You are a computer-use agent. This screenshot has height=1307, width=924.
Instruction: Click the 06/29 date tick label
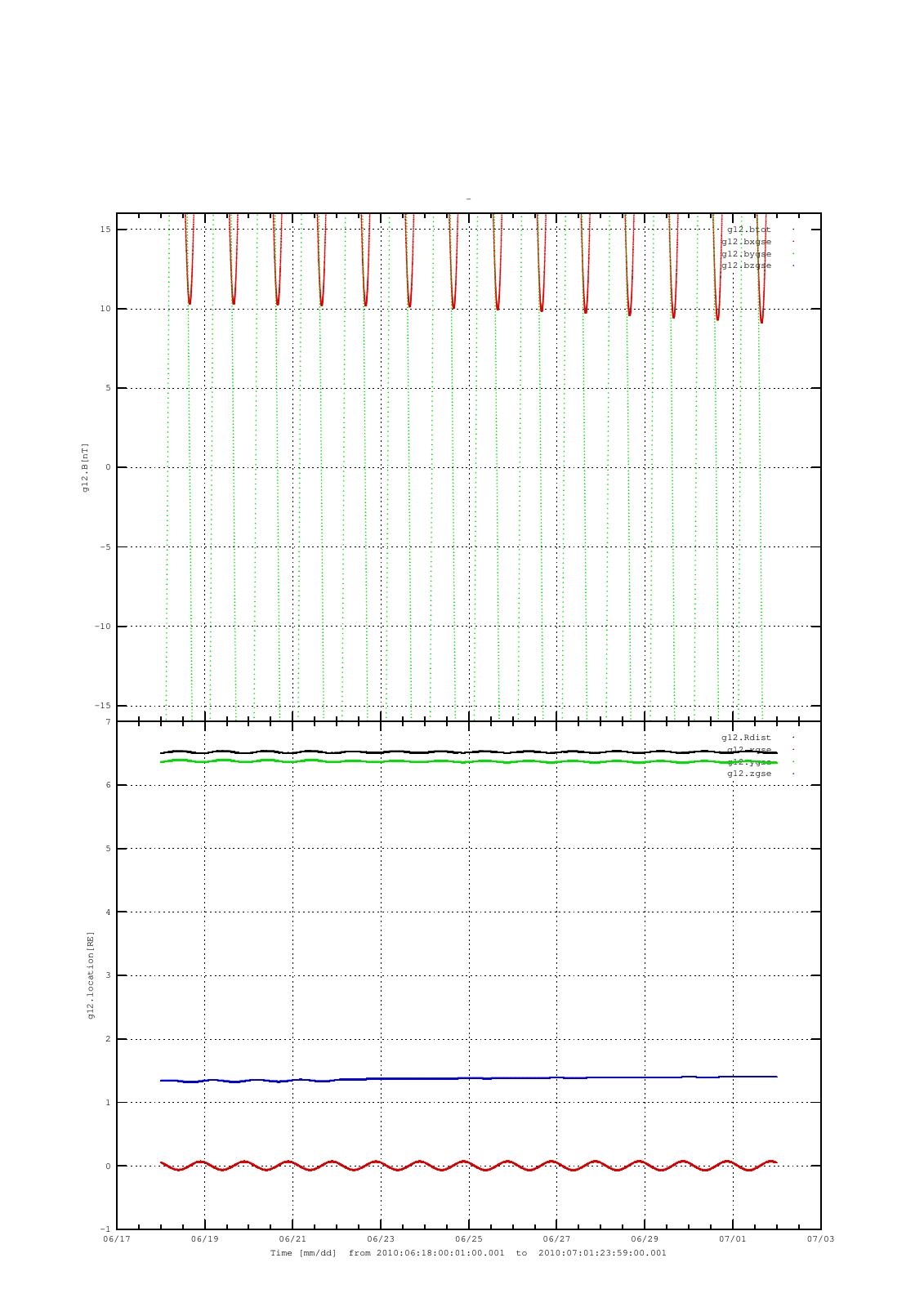pyautogui.click(x=645, y=1239)
